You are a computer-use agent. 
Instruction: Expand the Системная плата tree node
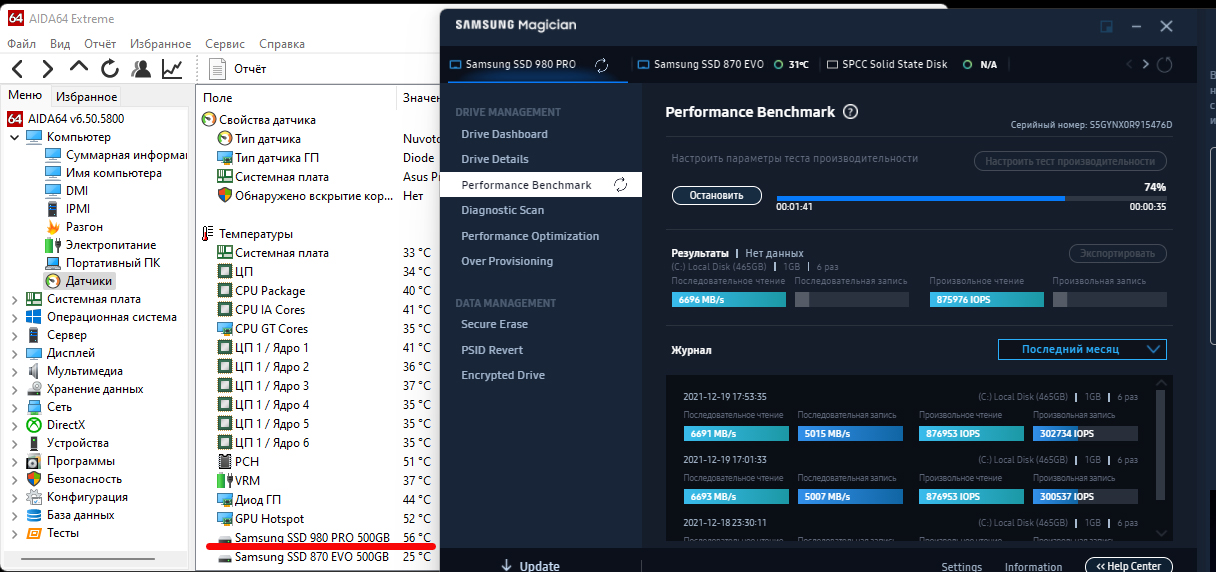tap(13, 299)
